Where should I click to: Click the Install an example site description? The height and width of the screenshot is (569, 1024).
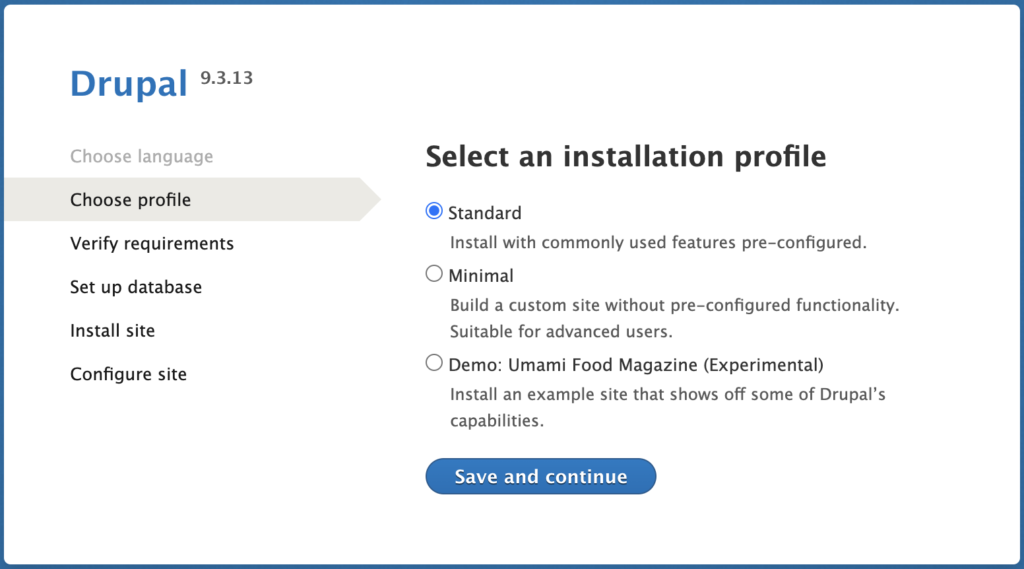click(x=667, y=407)
